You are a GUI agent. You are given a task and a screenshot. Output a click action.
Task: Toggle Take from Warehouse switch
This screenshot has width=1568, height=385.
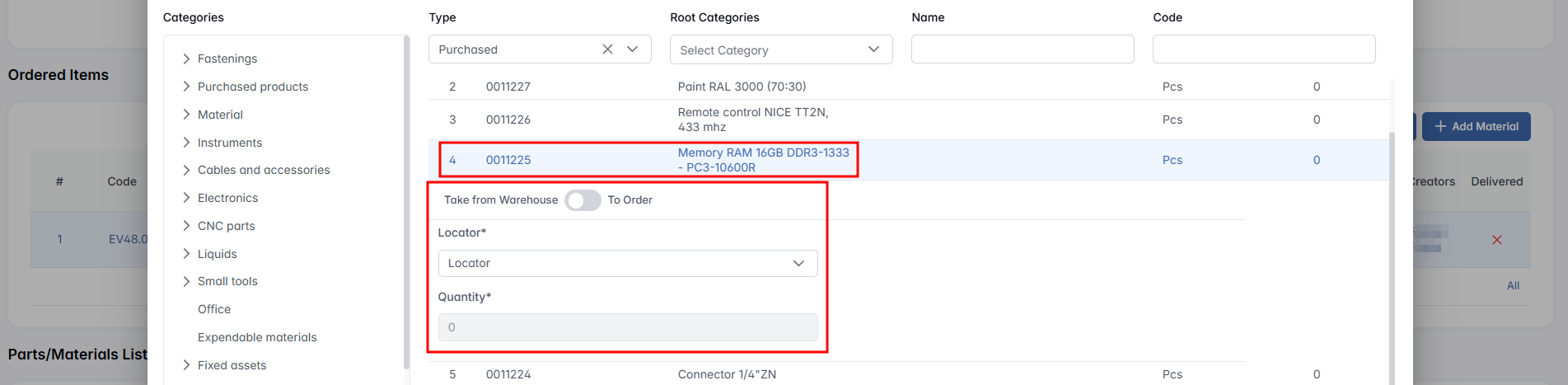tap(583, 200)
